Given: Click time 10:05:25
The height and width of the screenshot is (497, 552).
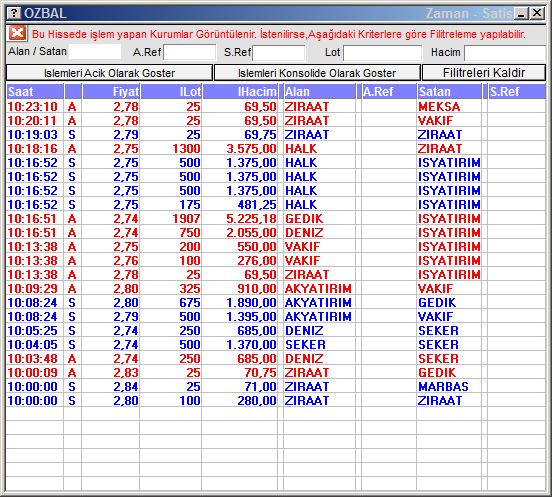Looking at the screenshot, I should pyautogui.click(x=32, y=331).
